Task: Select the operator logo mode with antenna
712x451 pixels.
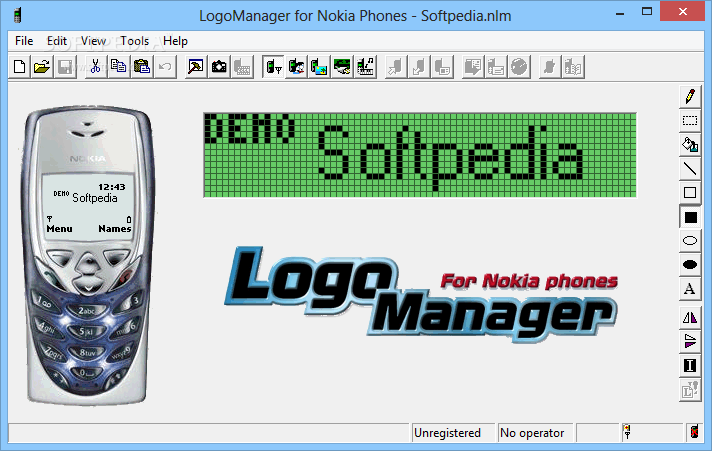Action: coord(273,67)
